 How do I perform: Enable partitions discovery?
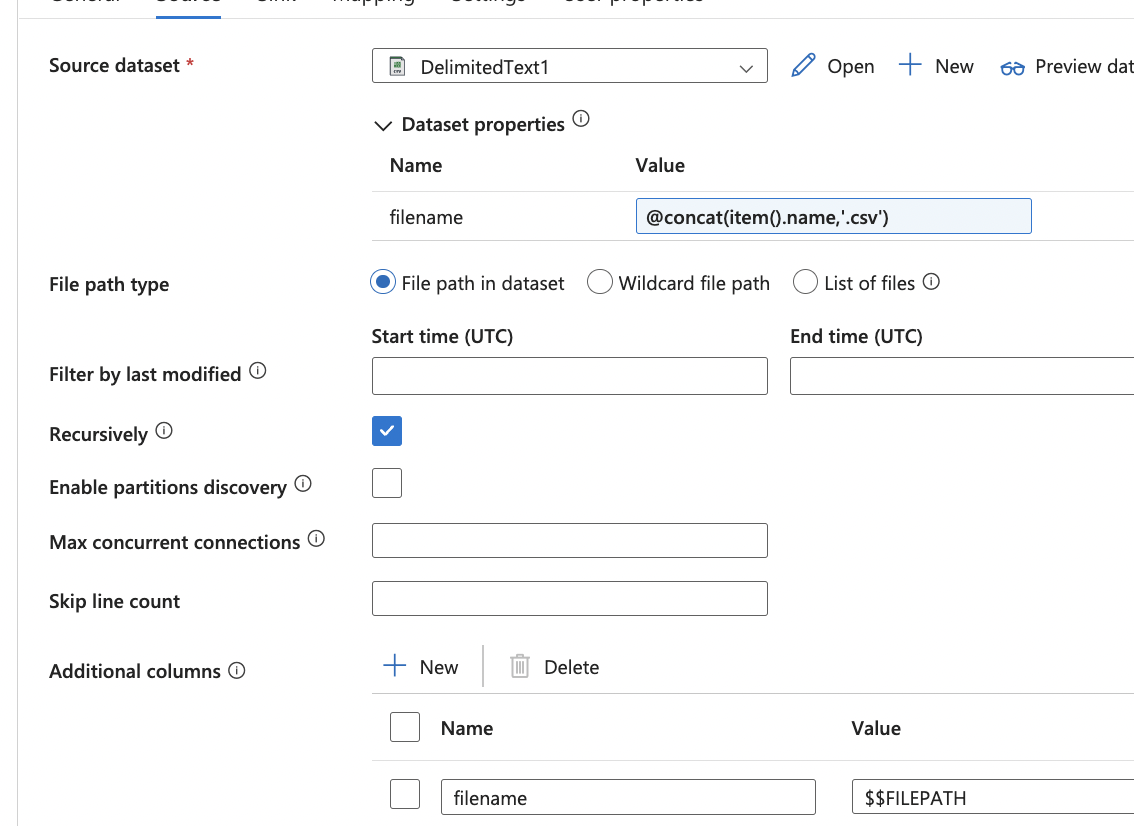[x=386, y=483]
